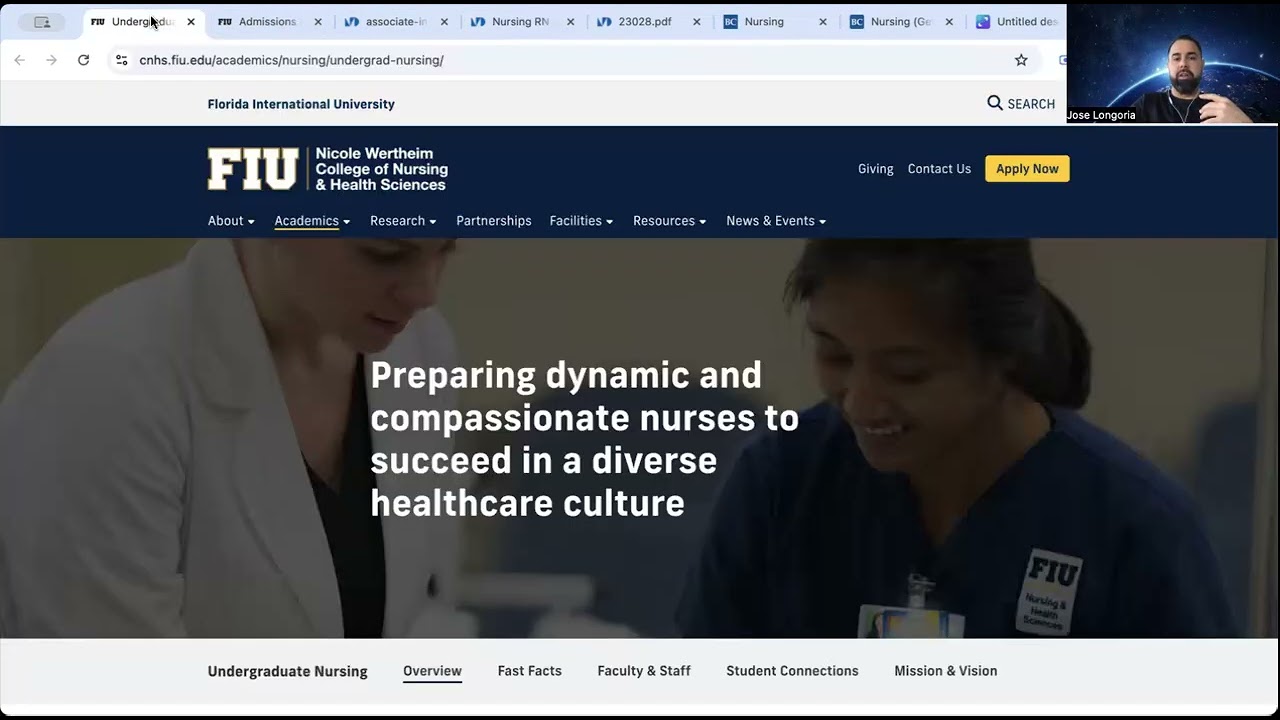Switch to the Untitled design tab
1280x720 pixels.
(x=1016, y=22)
